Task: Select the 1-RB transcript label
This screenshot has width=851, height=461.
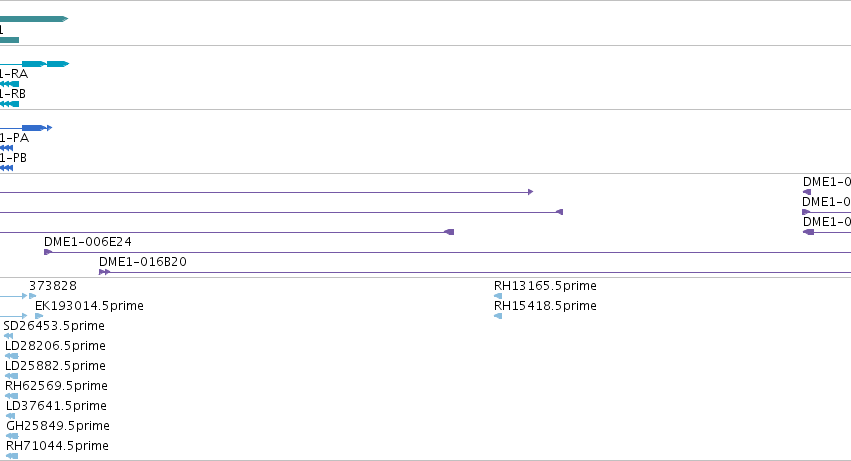Action: [x=12, y=94]
